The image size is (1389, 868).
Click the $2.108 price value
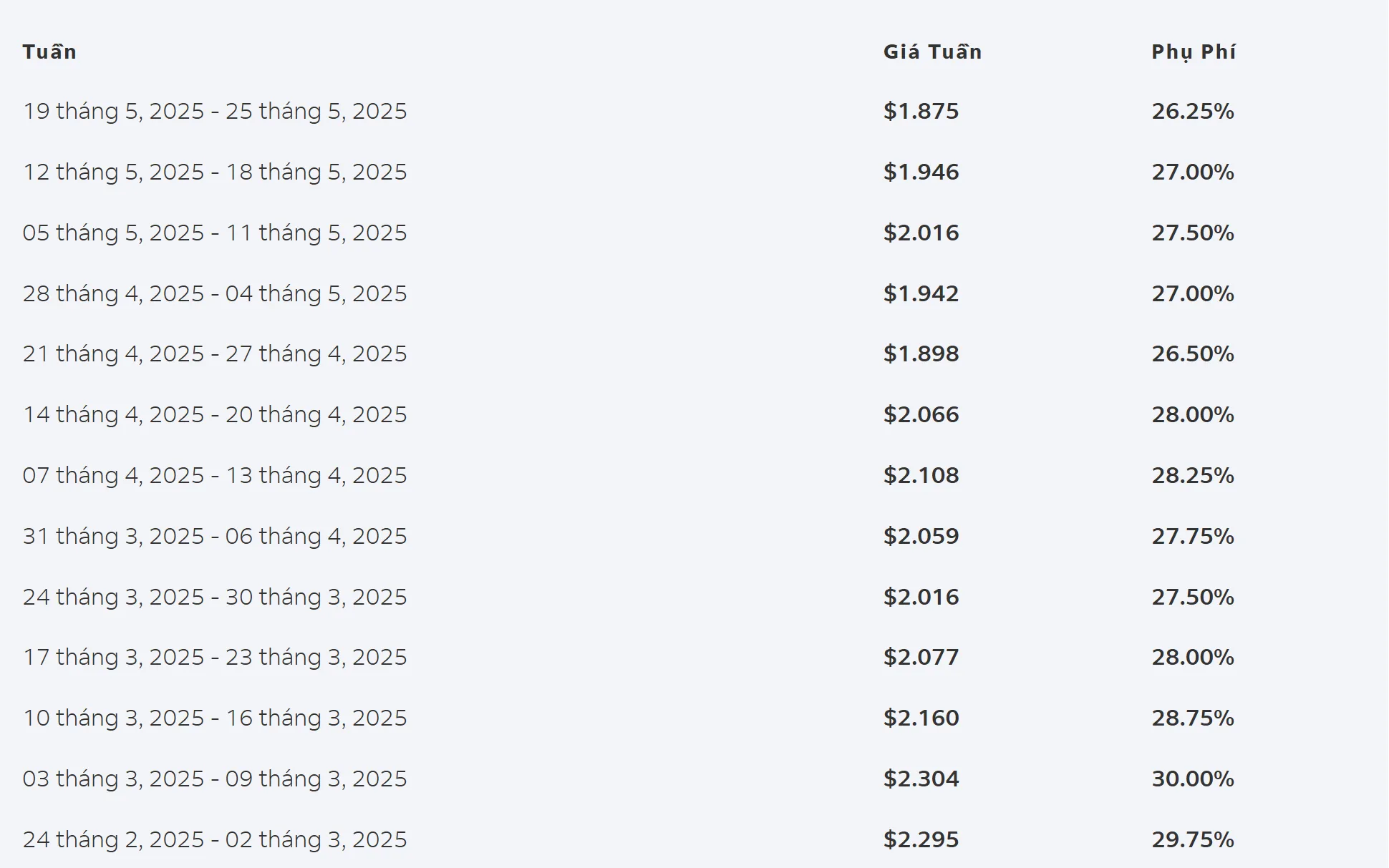(x=921, y=475)
